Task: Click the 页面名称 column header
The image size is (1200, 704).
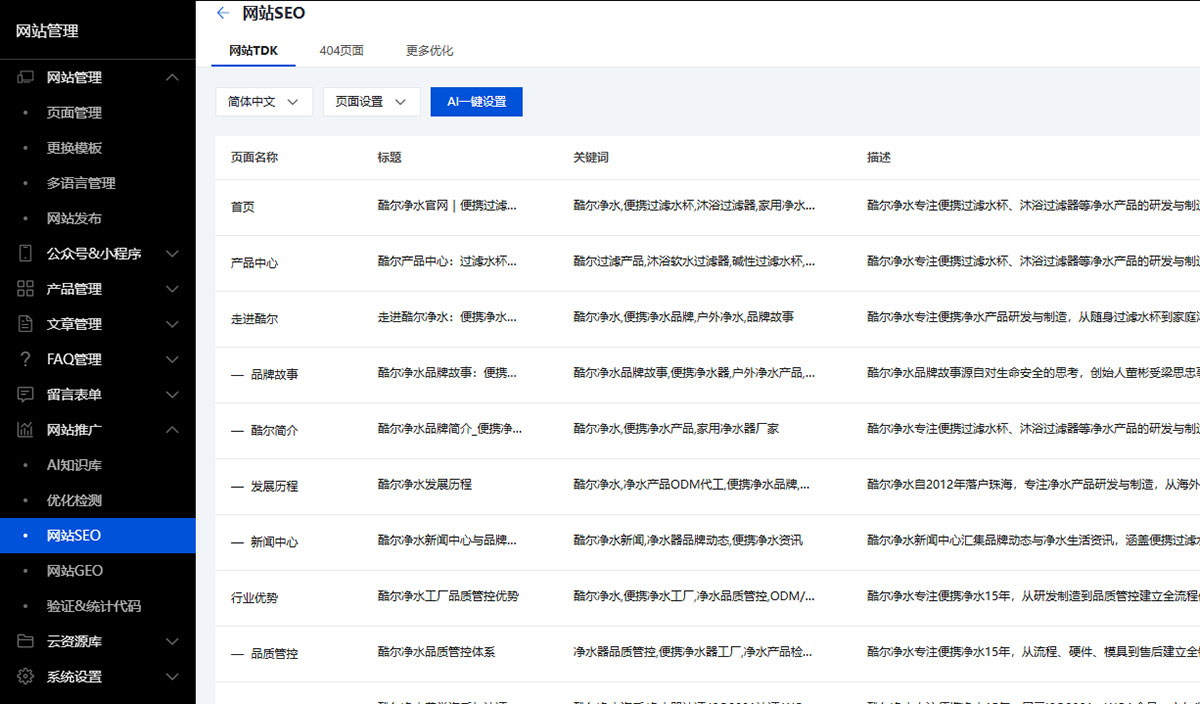Action: 254,158
